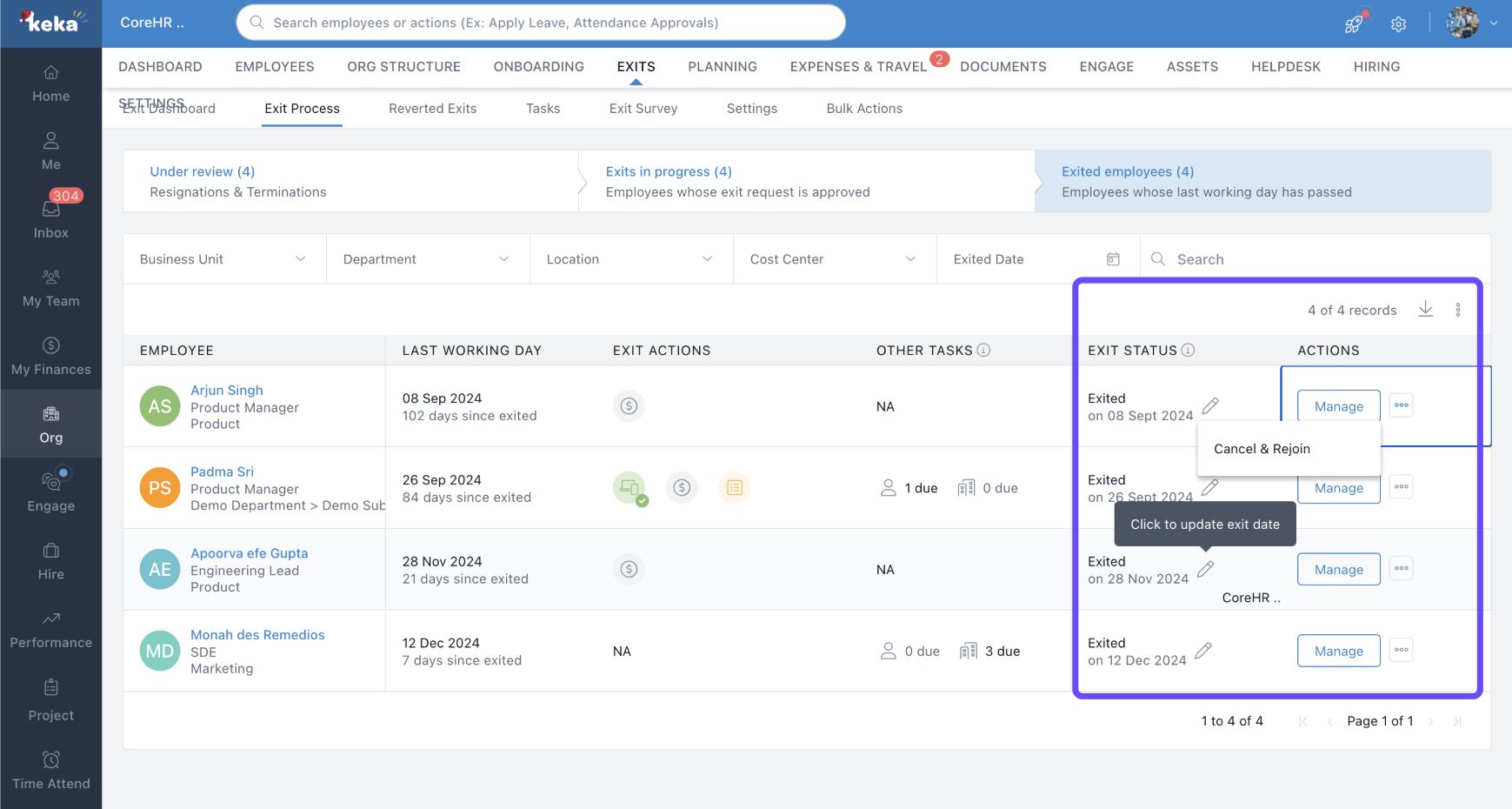Expand the Department filter dropdown
The image size is (1512, 809).
pyautogui.click(x=427, y=259)
